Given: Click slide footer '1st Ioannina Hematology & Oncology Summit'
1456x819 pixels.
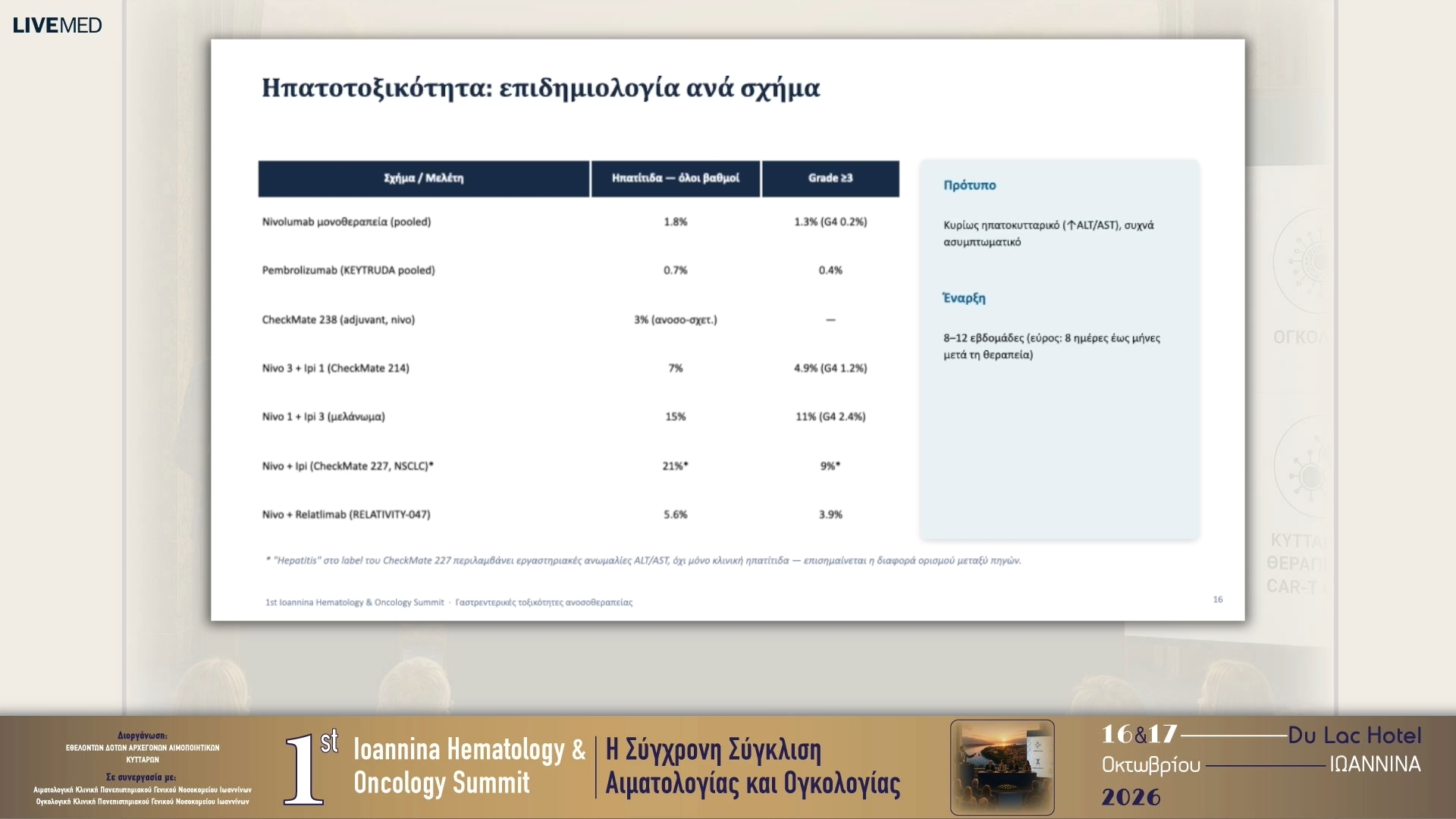Looking at the screenshot, I should coord(354,602).
